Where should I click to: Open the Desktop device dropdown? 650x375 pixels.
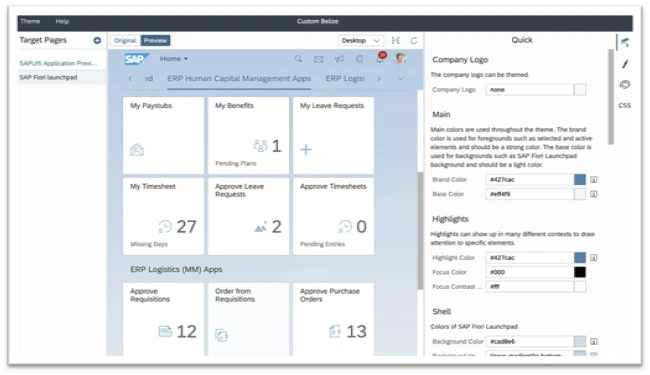coord(360,40)
